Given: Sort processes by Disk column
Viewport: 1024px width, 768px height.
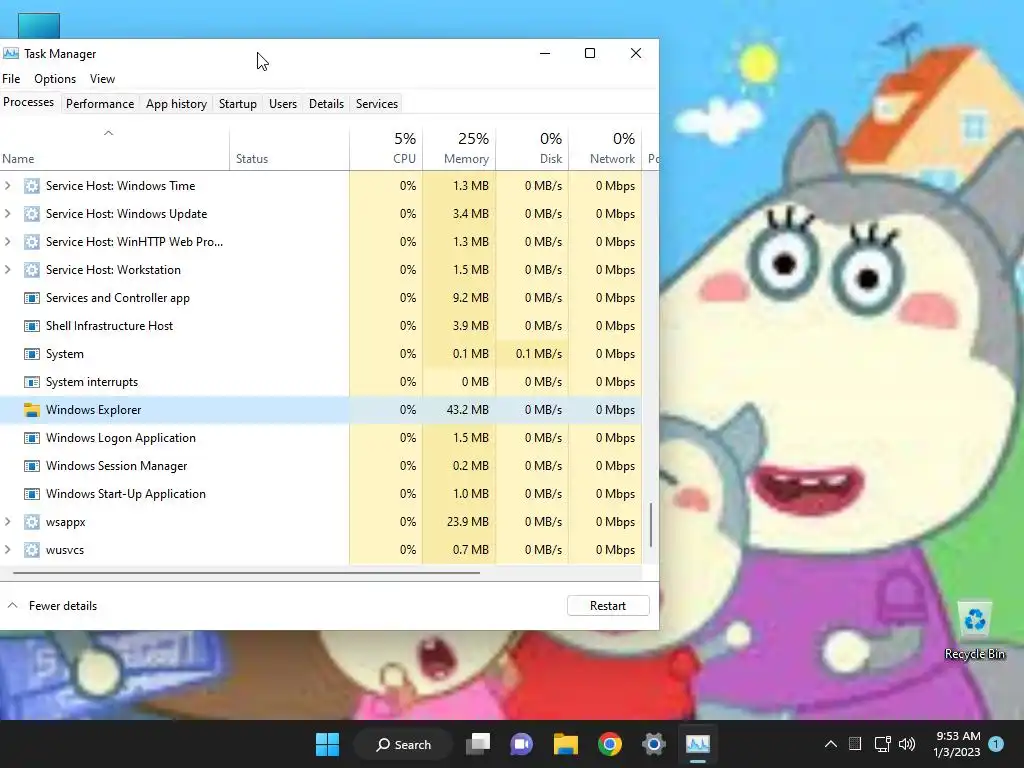Looking at the screenshot, I should tap(532, 149).
